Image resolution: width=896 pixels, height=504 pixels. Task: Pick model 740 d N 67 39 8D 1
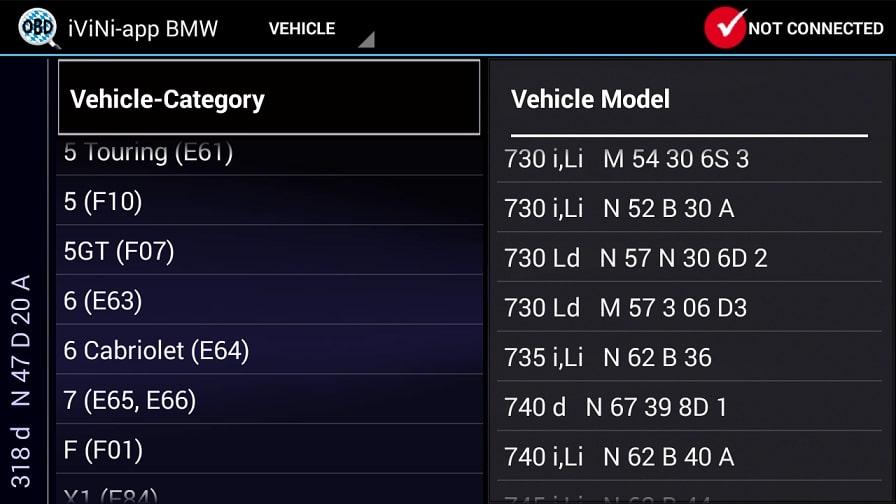pos(689,406)
